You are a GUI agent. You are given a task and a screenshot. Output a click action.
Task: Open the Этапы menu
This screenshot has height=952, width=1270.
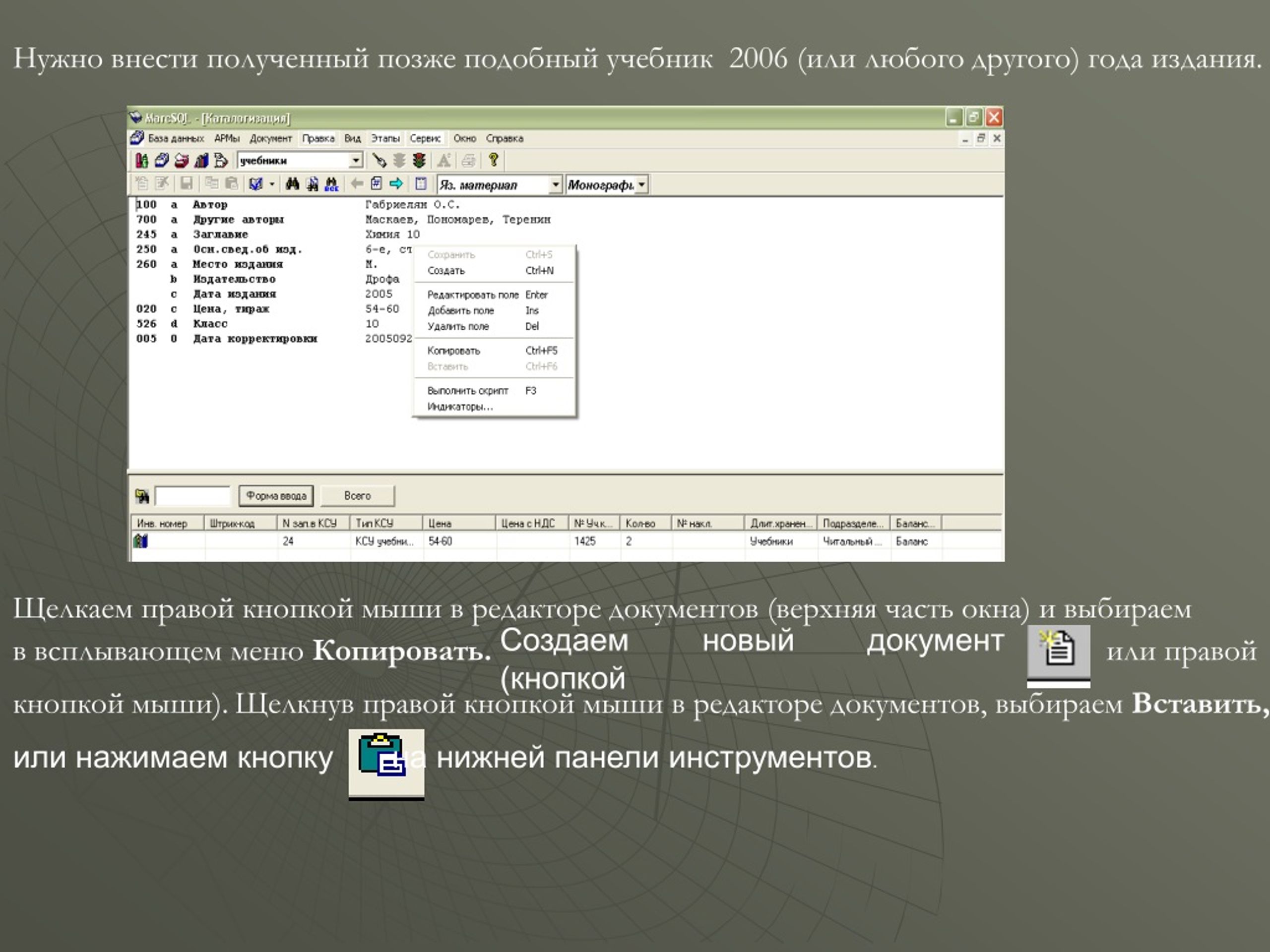coord(384,138)
